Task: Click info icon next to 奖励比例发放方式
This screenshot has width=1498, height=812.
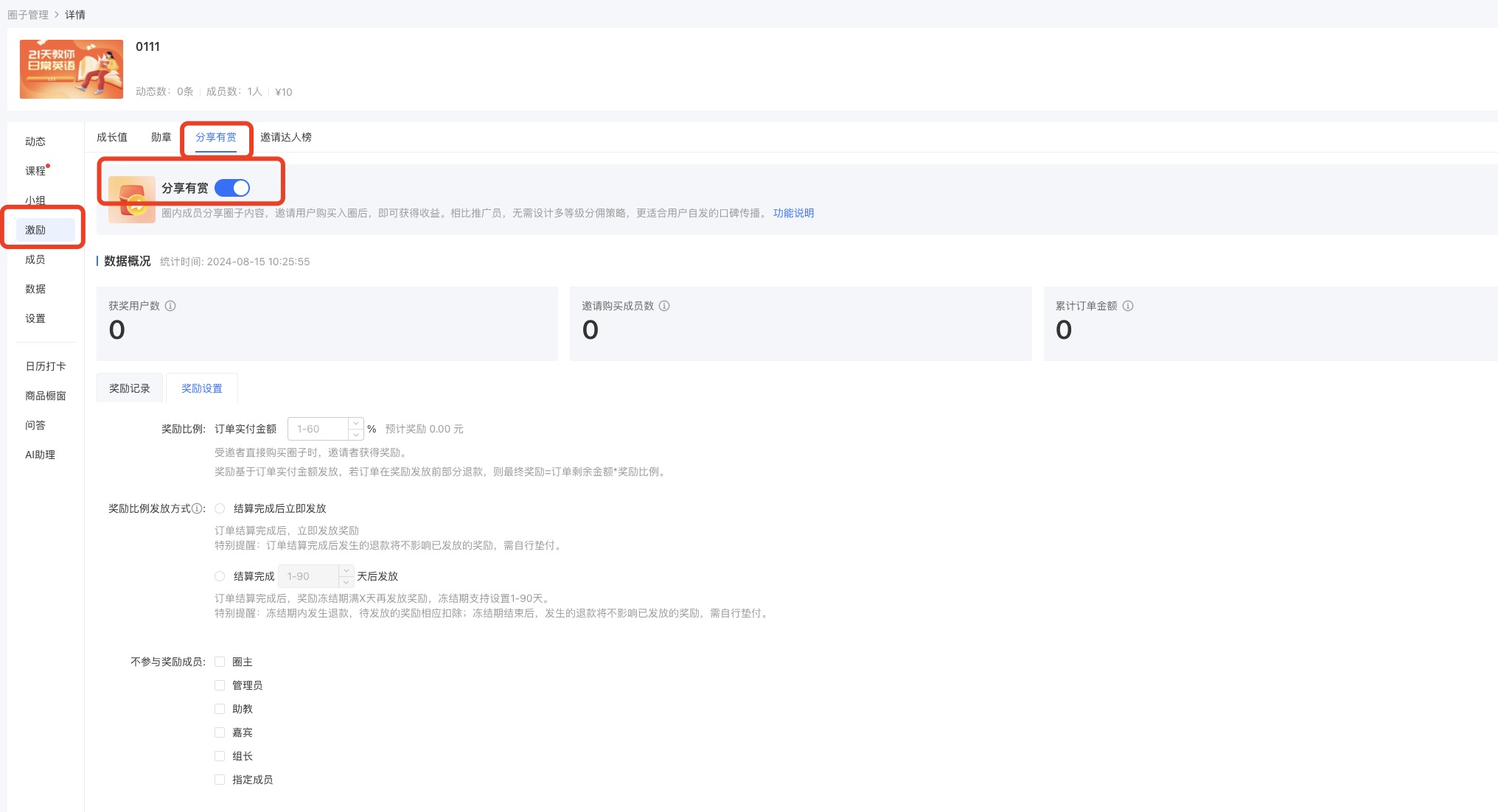Action: click(197, 508)
